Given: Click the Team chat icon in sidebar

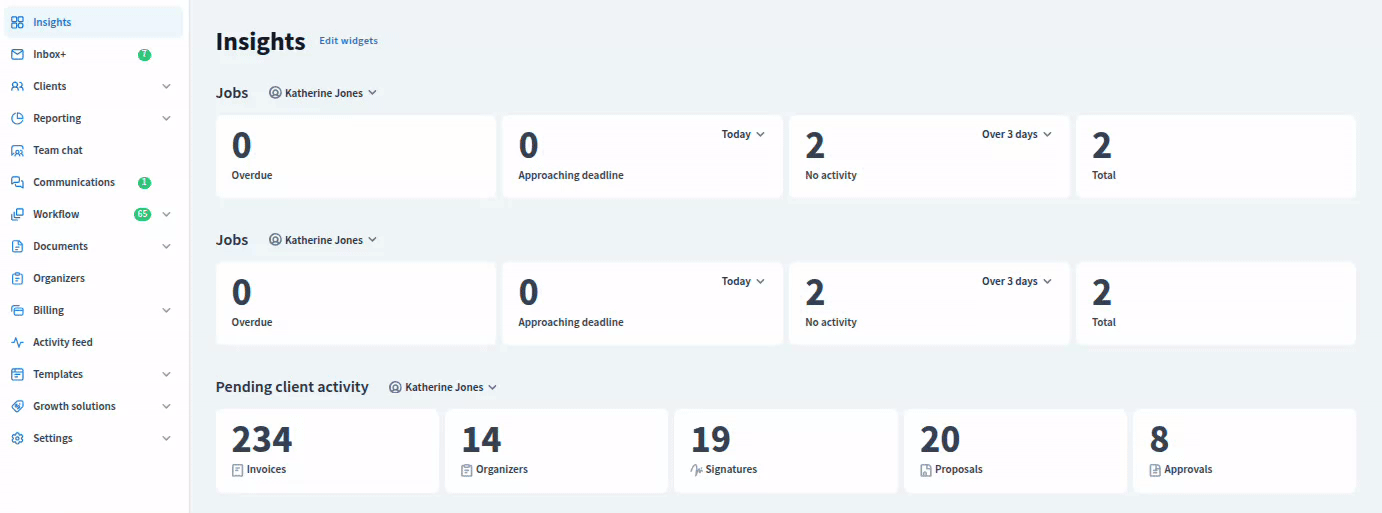Looking at the screenshot, I should click(17, 150).
